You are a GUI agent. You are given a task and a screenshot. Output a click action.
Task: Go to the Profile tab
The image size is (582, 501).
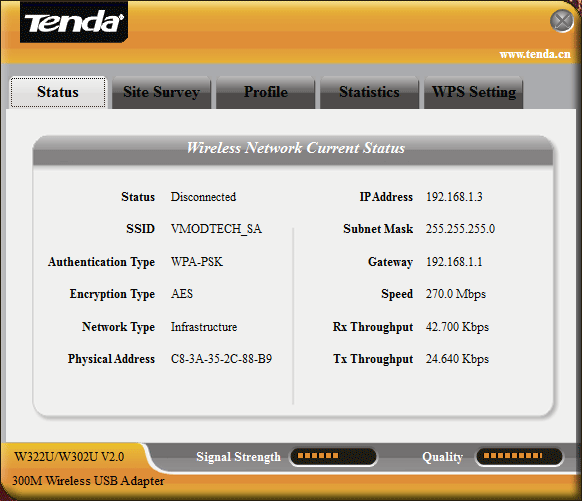(x=266, y=92)
